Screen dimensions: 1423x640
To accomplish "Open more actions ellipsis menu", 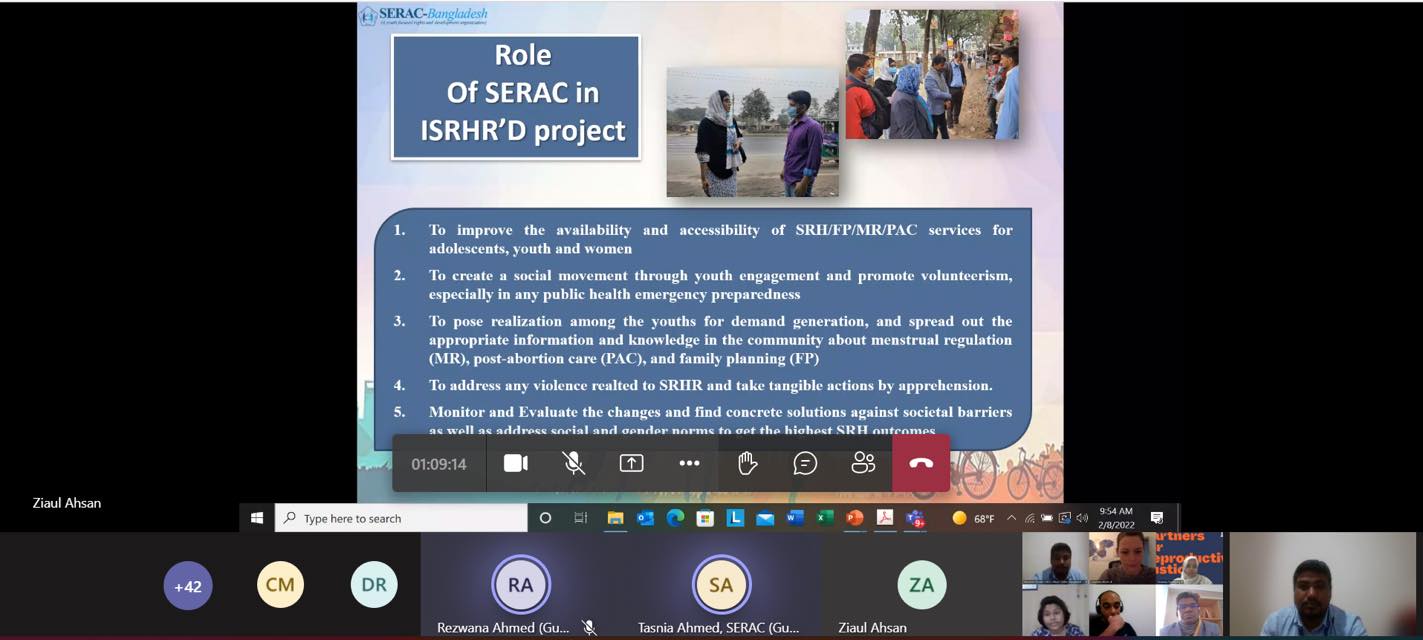I will [x=689, y=463].
